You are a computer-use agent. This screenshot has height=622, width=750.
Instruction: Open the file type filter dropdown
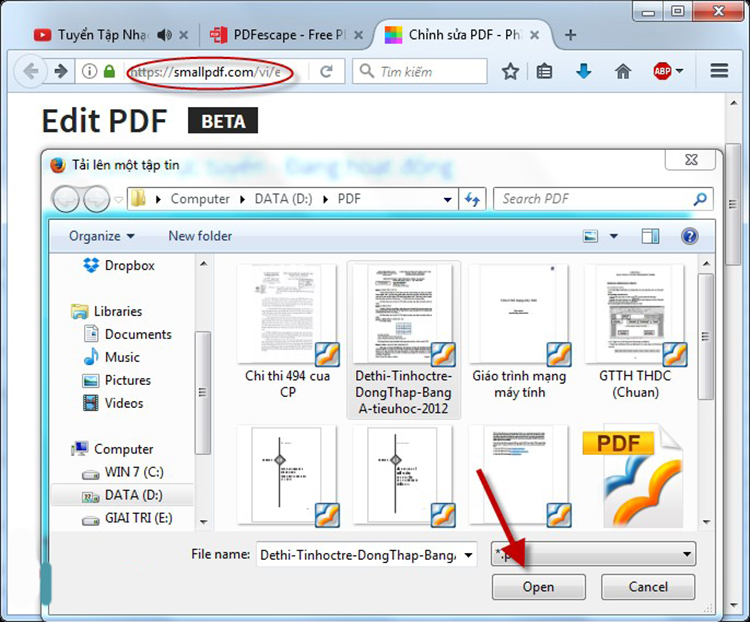[x=593, y=555]
